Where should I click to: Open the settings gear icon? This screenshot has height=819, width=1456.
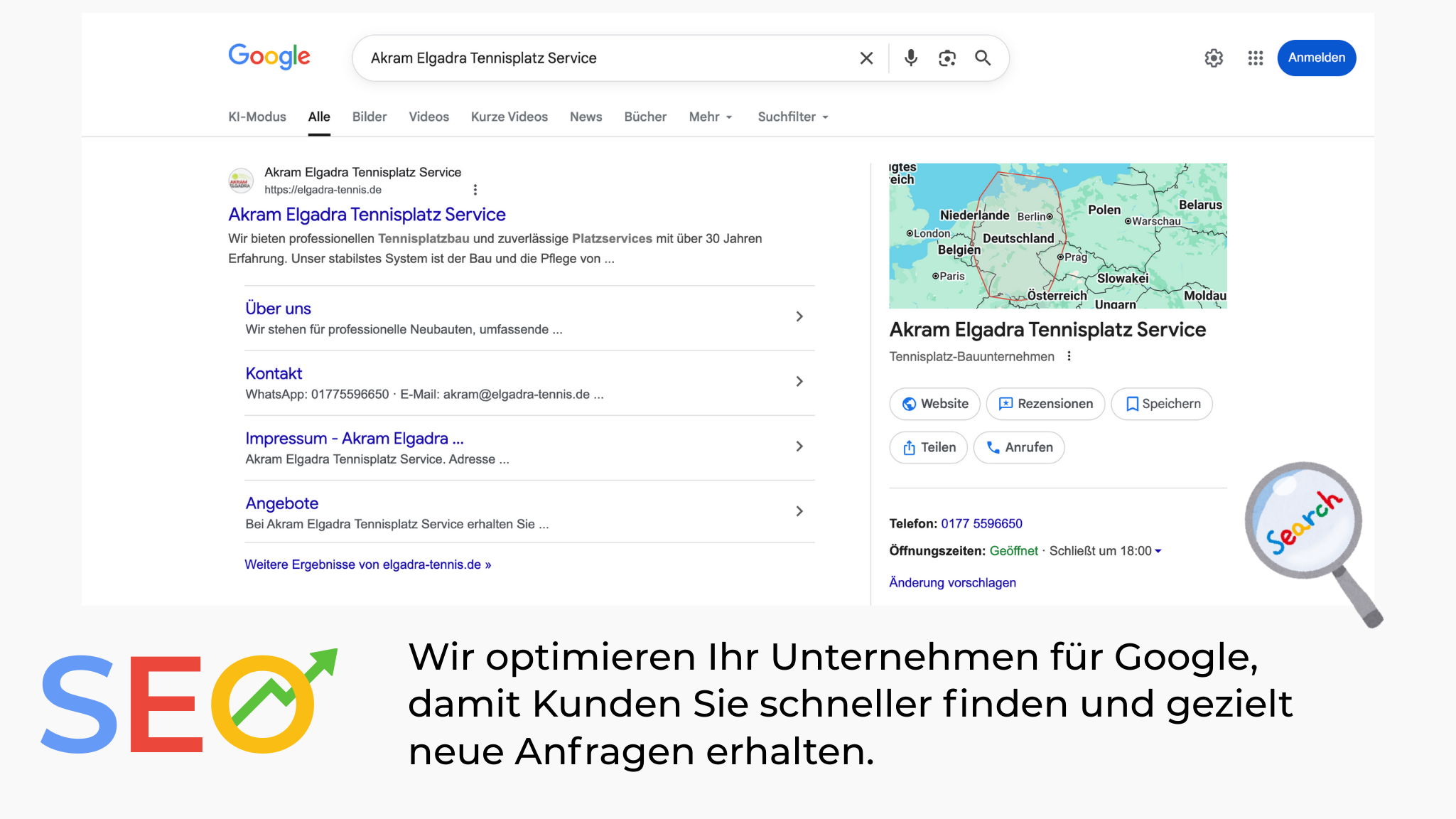coord(1214,58)
